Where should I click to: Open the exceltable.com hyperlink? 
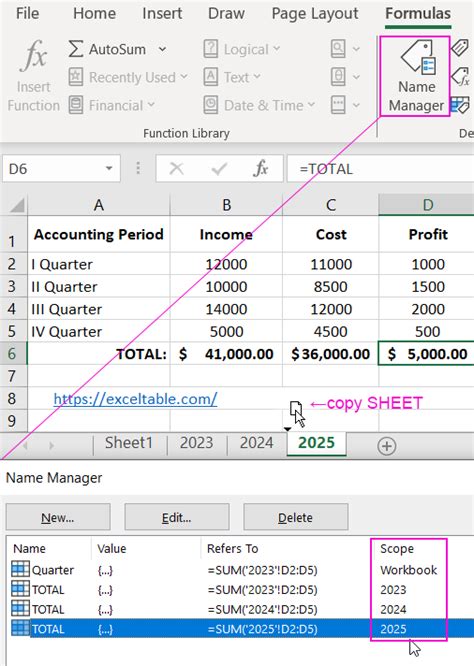(x=135, y=399)
